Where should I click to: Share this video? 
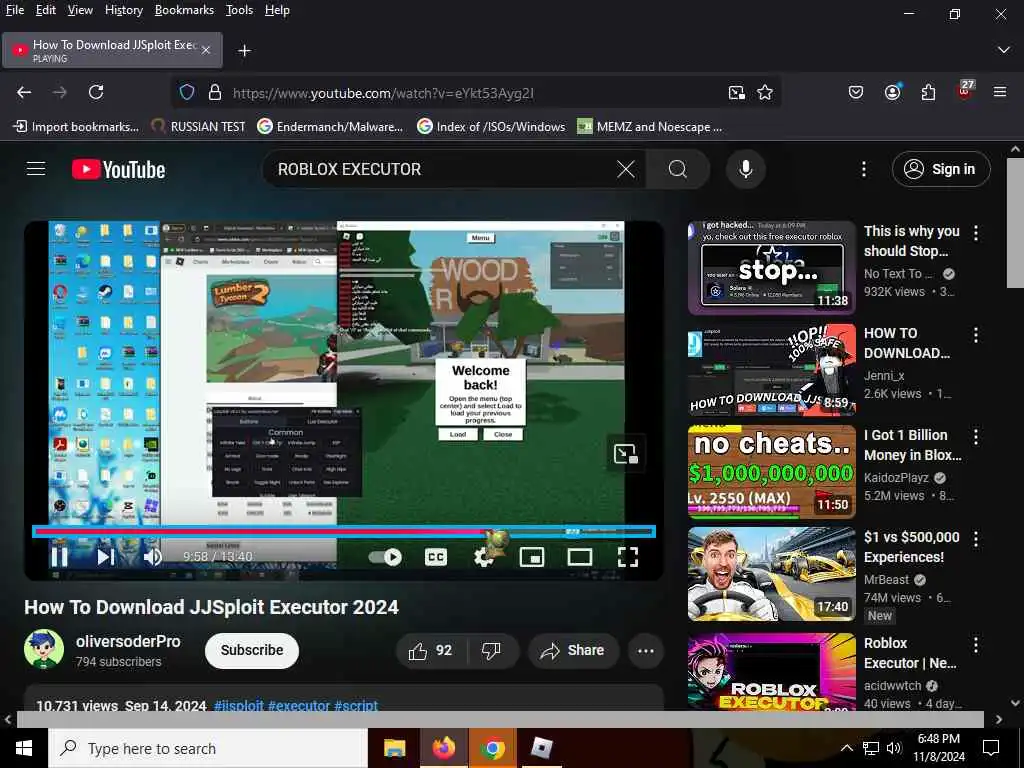(x=573, y=650)
